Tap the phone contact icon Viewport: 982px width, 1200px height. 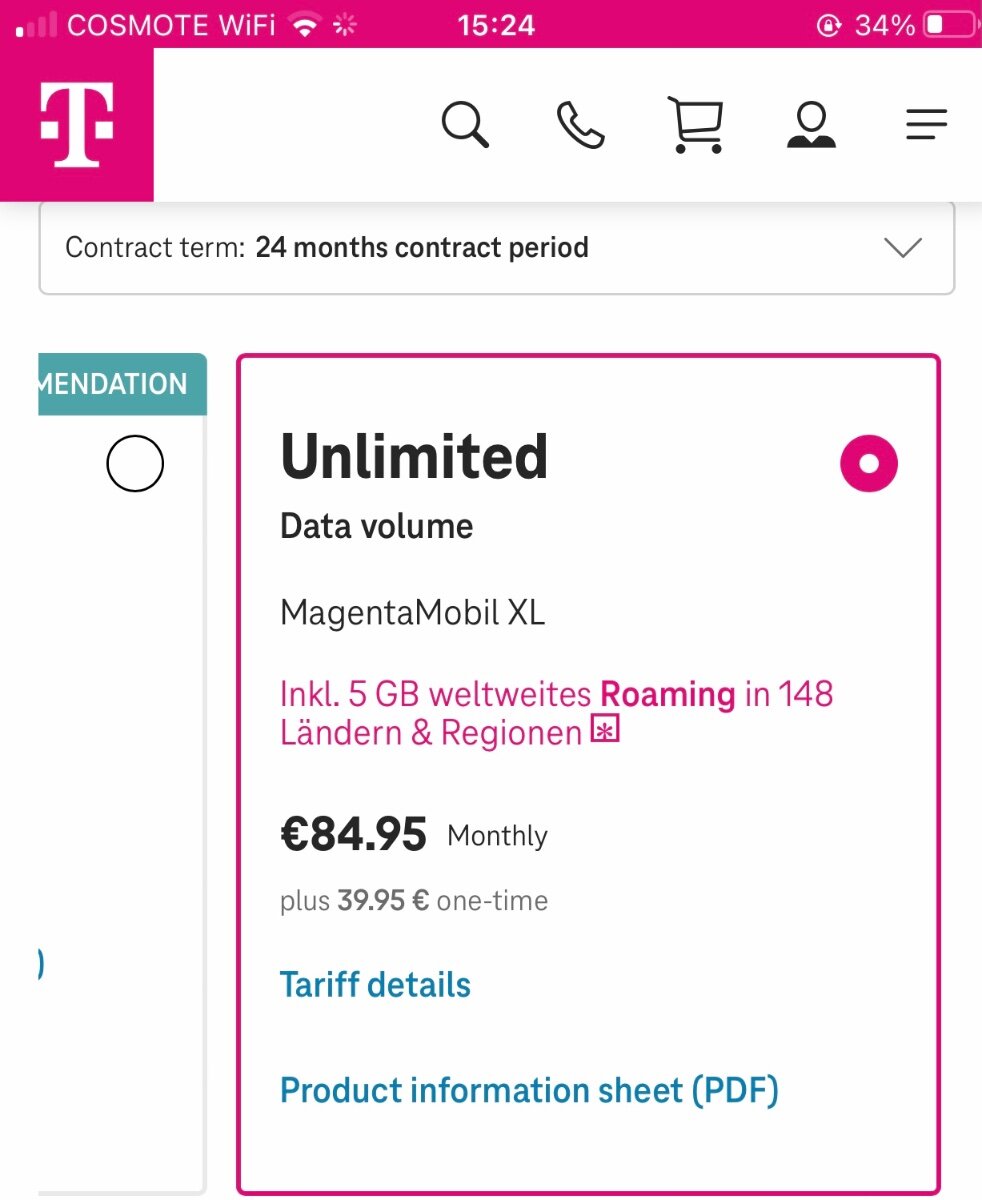[x=580, y=125]
